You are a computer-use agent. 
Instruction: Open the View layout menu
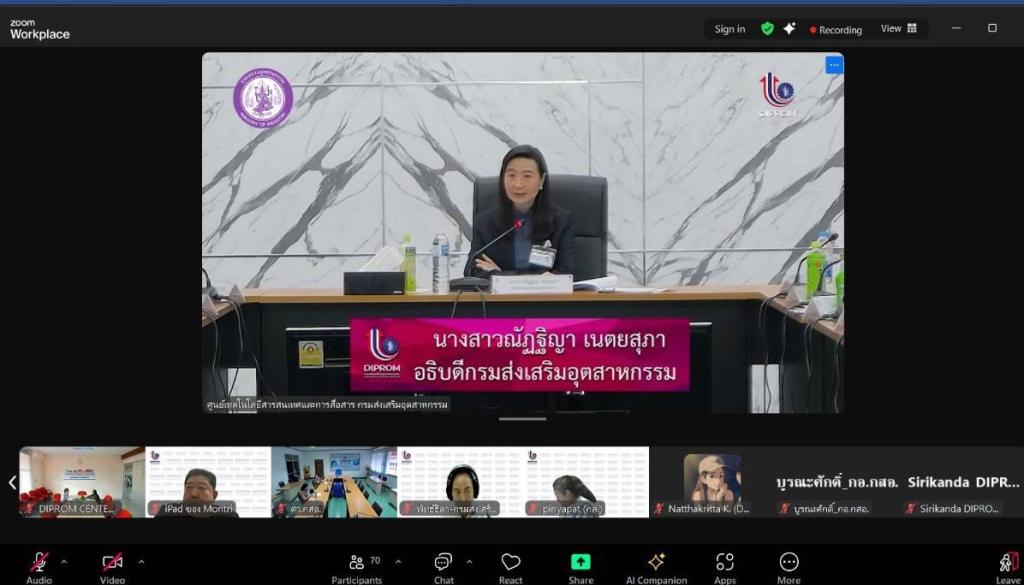[x=899, y=29]
